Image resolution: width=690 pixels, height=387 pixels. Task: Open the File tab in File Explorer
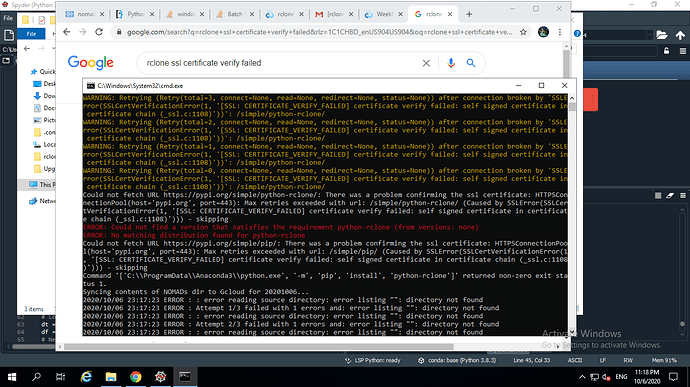[x=31, y=34]
